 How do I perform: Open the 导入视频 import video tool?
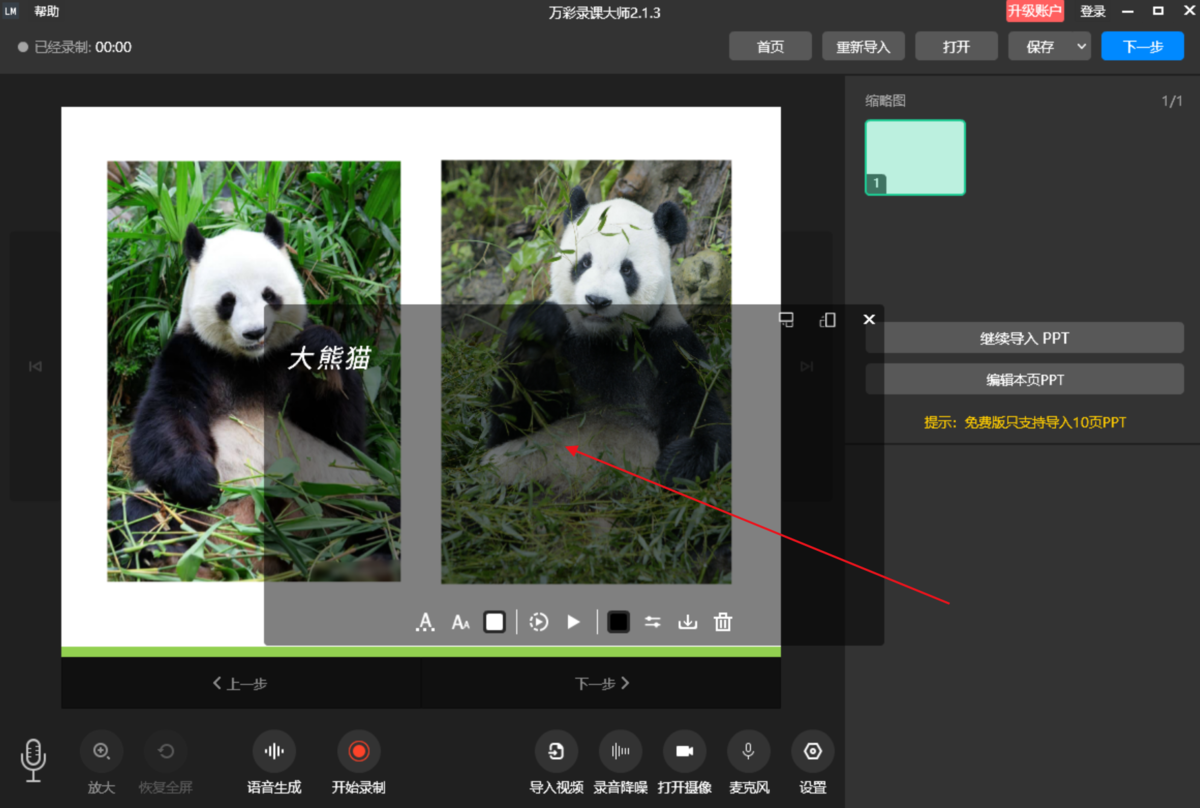[x=556, y=752]
